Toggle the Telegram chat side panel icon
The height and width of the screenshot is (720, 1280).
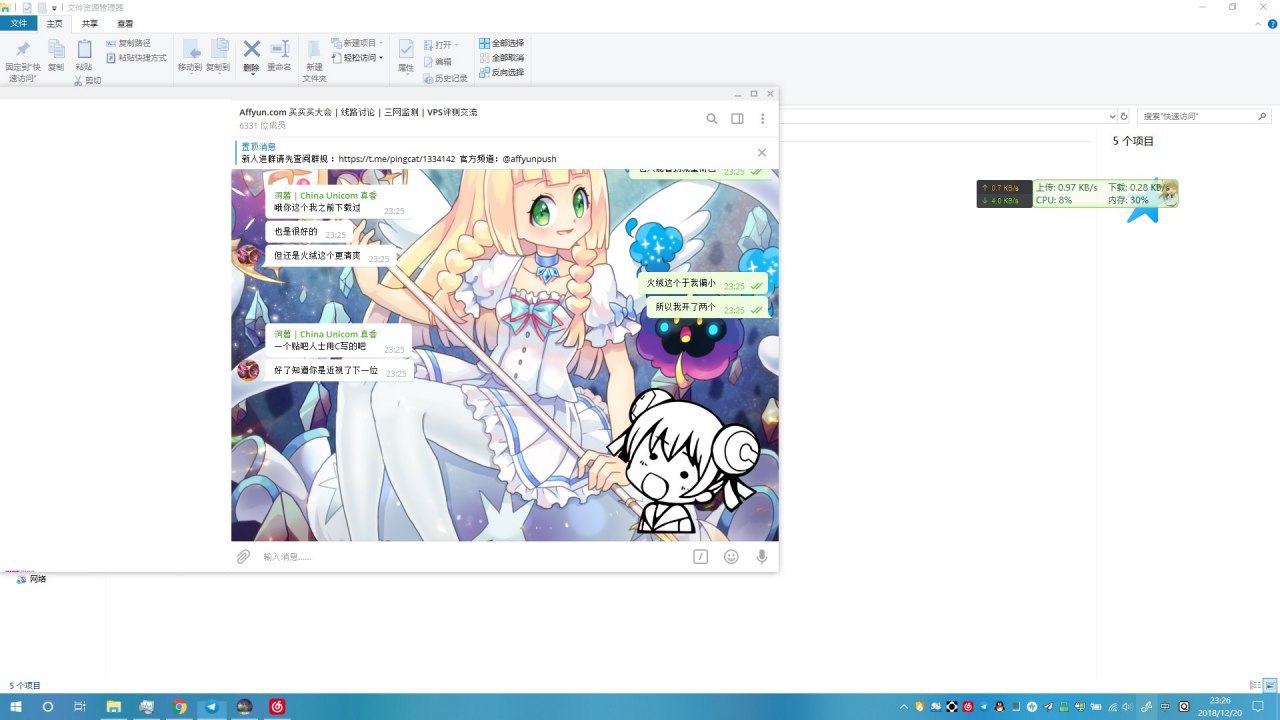[x=737, y=118]
